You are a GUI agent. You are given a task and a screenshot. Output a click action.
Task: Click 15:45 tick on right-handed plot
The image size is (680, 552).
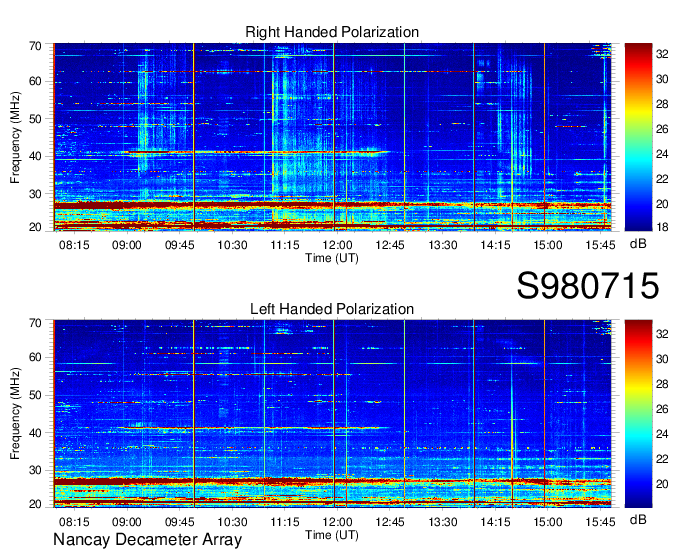point(600,245)
